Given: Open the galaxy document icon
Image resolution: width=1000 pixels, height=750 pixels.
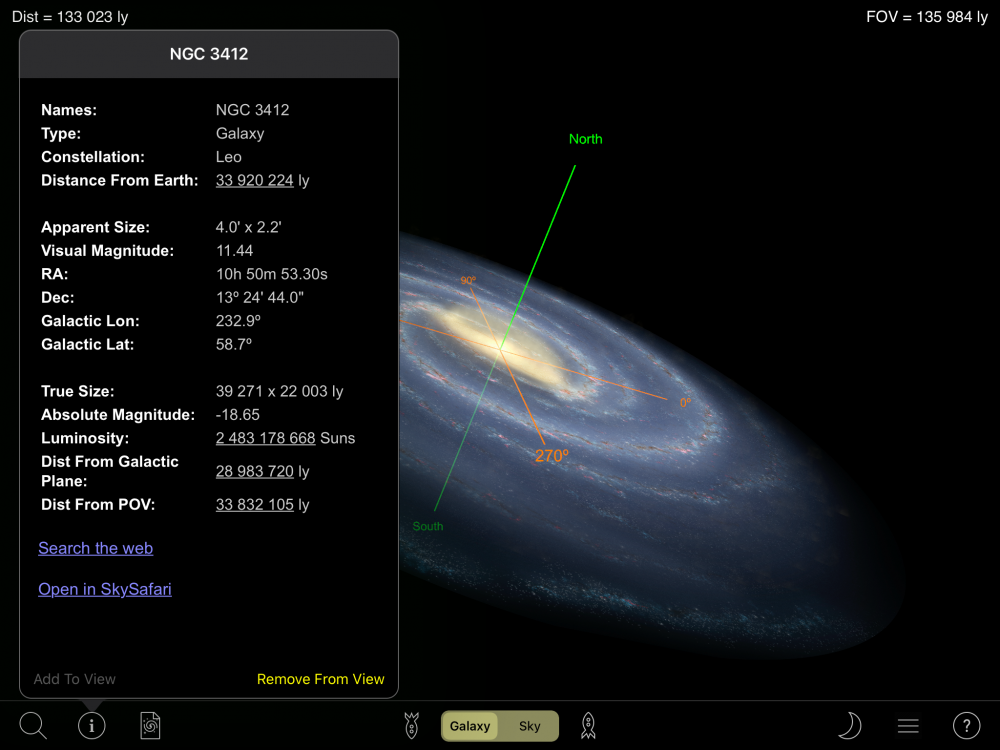Looking at the screenshot, I should (x=151, y=726).
